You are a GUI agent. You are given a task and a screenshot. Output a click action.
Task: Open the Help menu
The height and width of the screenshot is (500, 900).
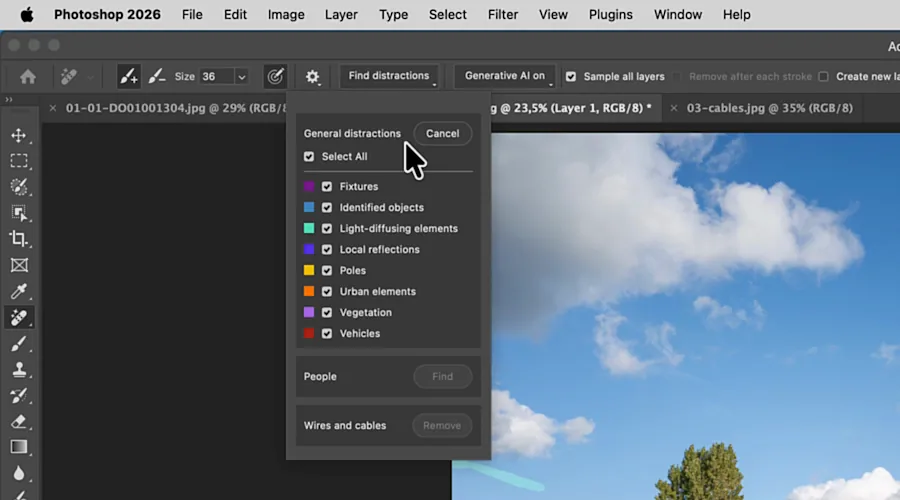click(x=736, y=15)
